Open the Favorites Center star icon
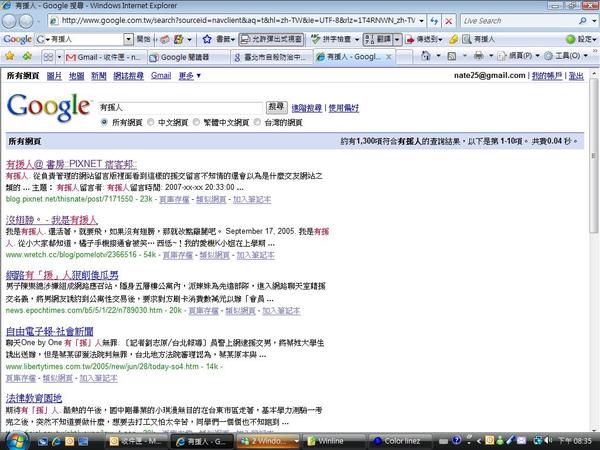The image size is (600, 450). (x=10, y=57)
